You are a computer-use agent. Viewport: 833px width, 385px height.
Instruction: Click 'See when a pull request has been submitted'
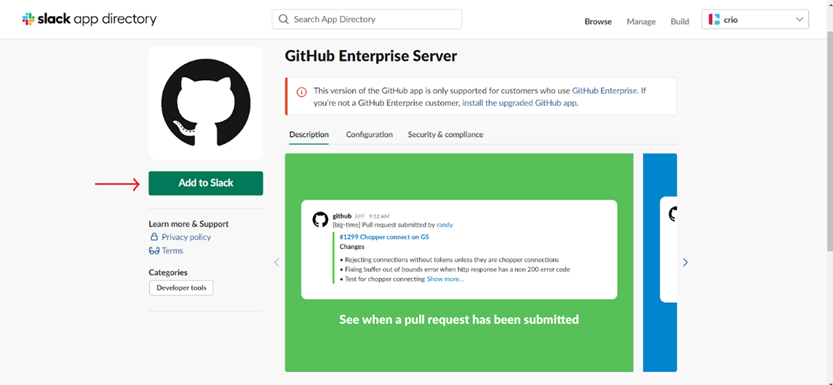pyautogui.click(x=459, y=320)
